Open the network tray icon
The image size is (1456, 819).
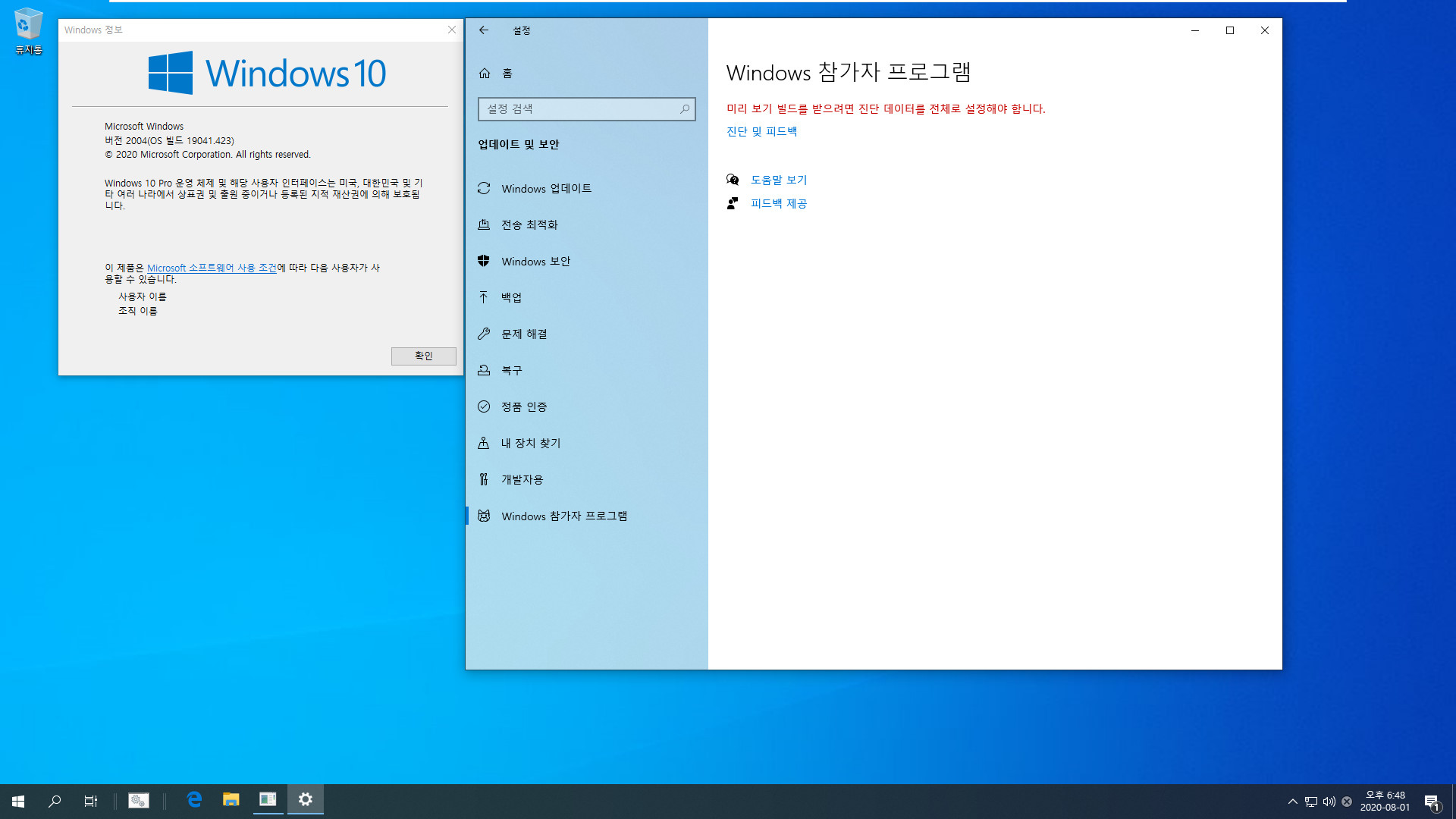1311,802
